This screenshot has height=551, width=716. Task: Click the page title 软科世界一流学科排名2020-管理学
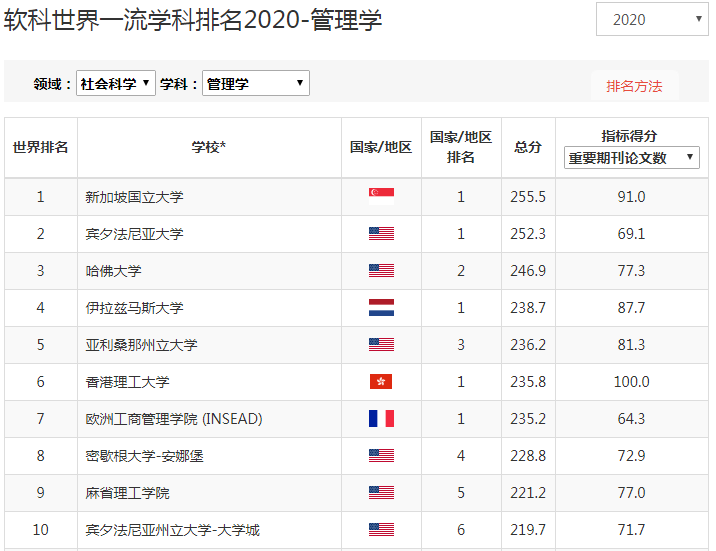coord(193,21)
